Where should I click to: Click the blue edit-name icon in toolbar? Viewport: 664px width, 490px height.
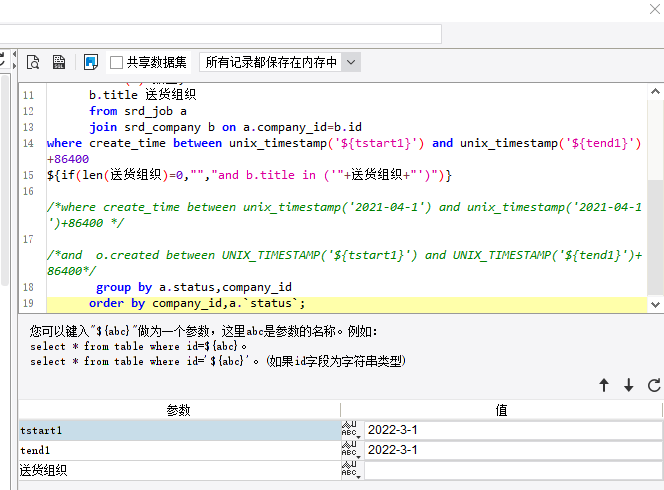coord(91,62)
